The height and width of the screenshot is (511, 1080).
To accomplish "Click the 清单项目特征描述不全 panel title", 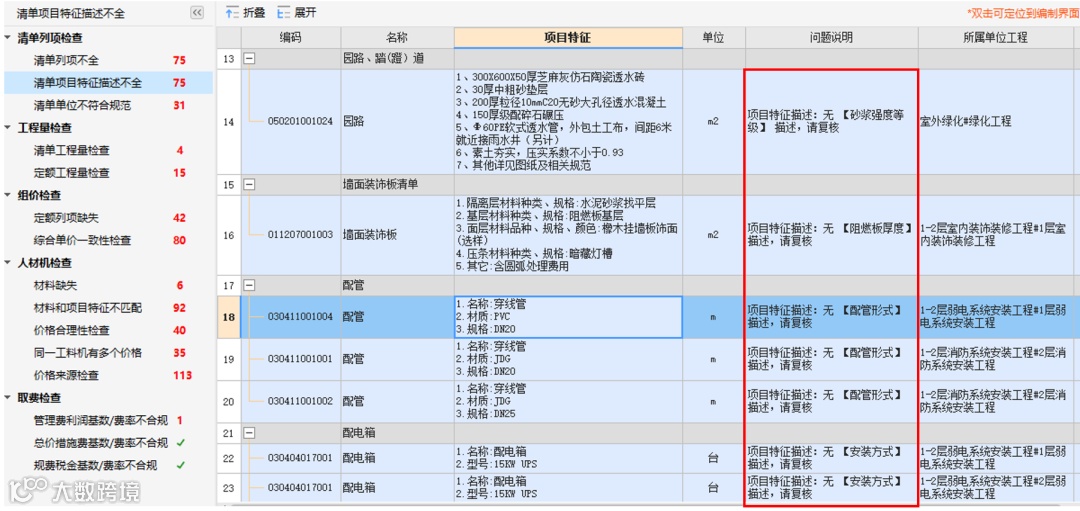I will [71, 14].
